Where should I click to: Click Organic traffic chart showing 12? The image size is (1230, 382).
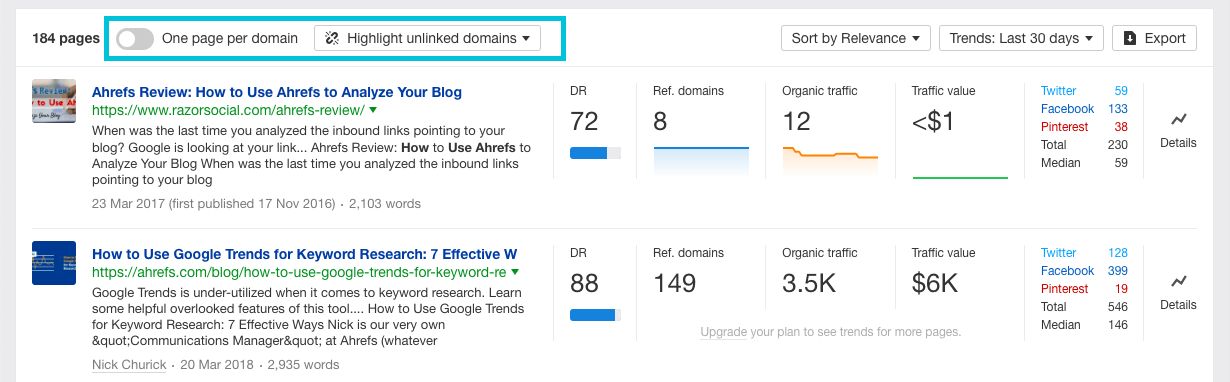click(x=830, y=162)
